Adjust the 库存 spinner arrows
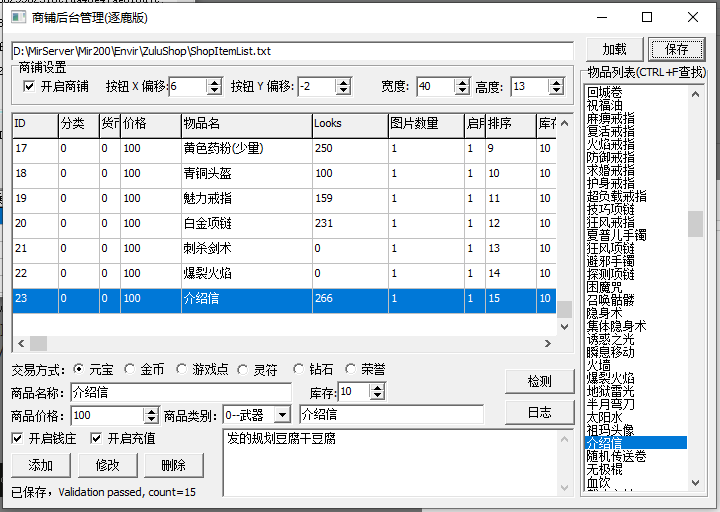The height and width of the screenshot is (512, 720). coord(377,392)
